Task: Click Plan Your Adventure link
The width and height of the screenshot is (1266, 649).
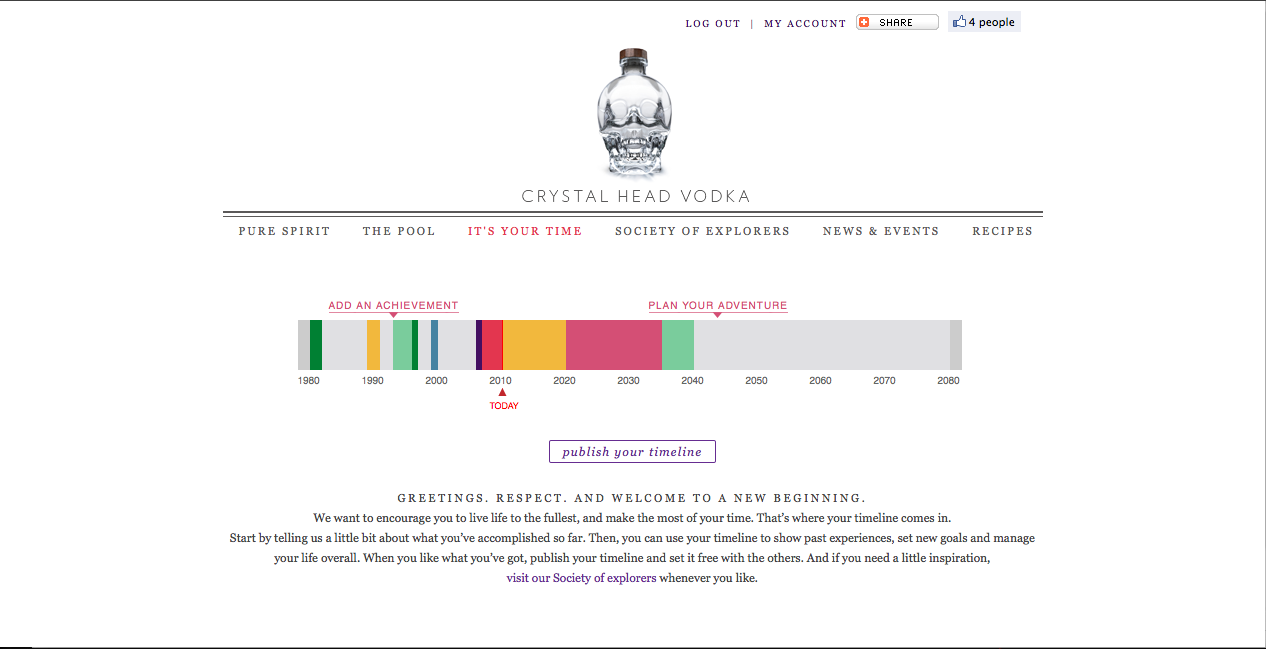Action: click(x=718, y=306)
